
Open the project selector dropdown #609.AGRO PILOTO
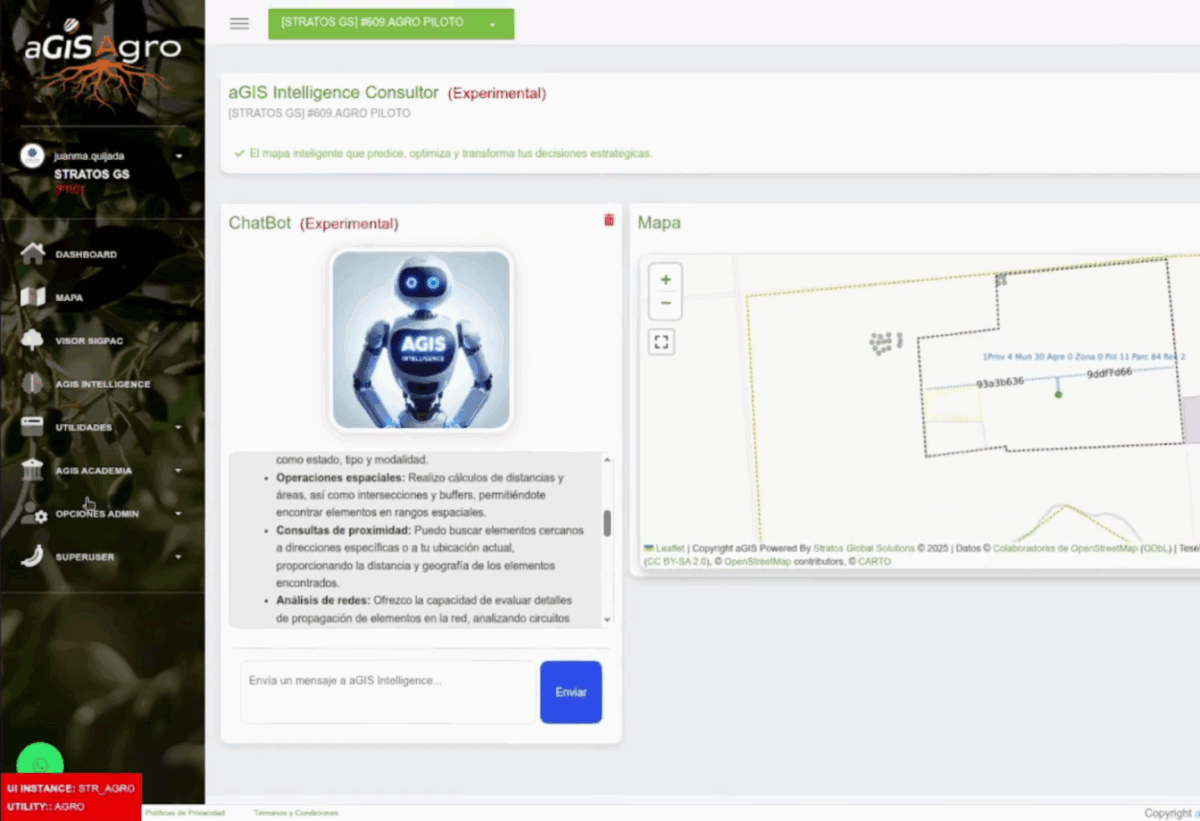point(391,24)
